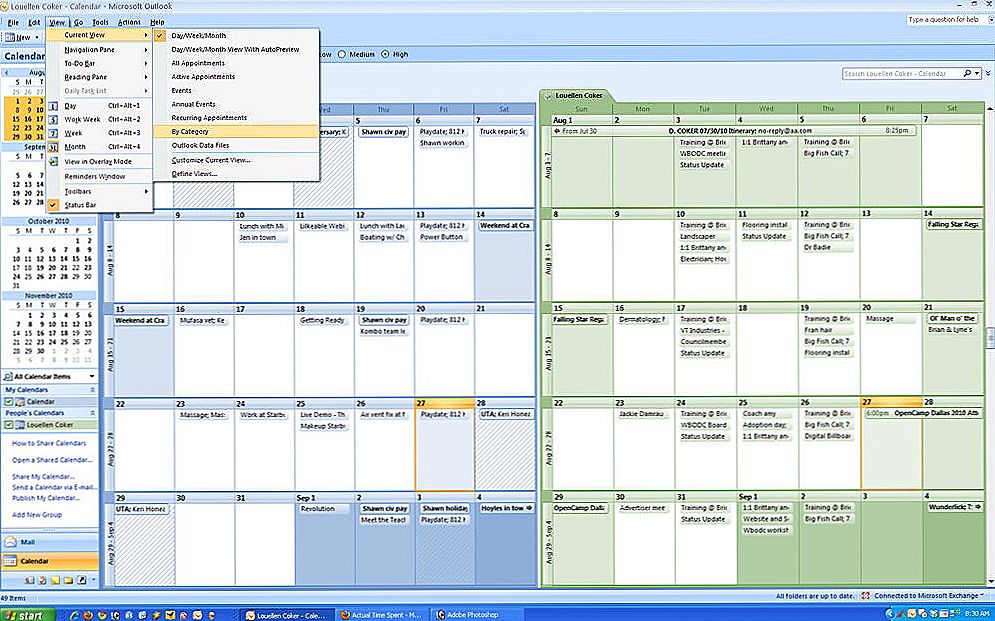Uncheck the Calendar checkbox under My Calendars
The image size is (995, 621).
(9, 402)
